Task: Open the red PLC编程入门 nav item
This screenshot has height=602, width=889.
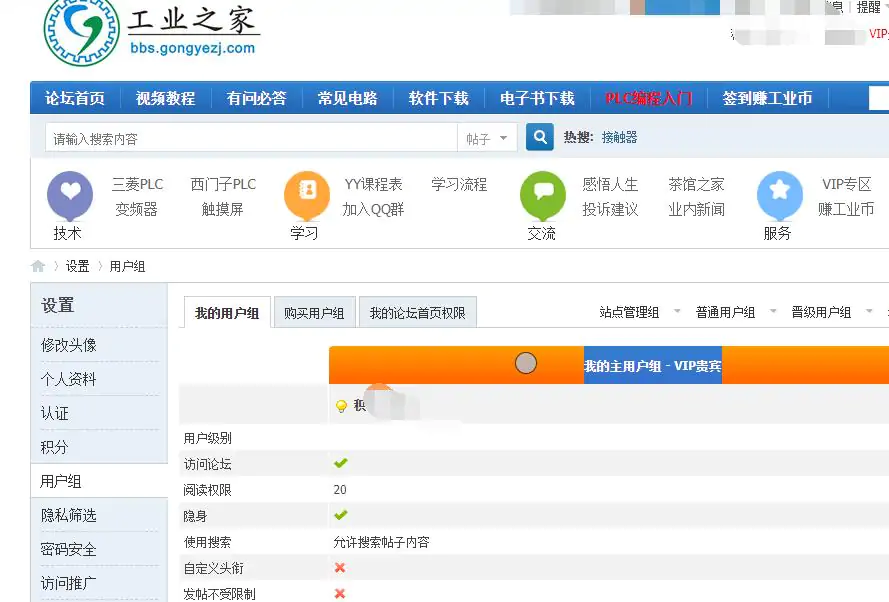Action: pyautogui.click(x=649, y=98)
